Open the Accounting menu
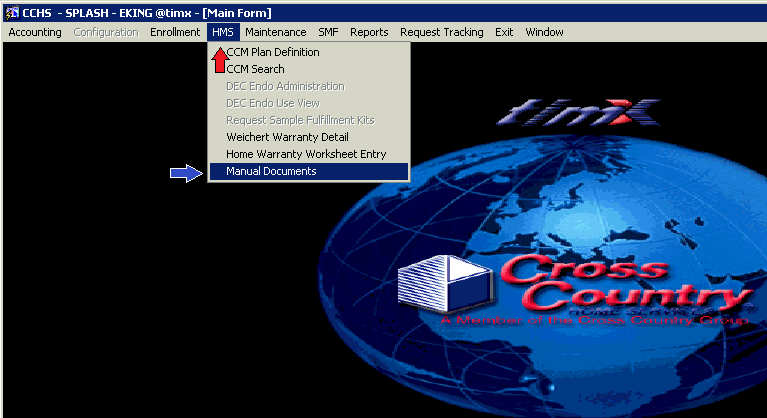The image size is (767, 418). [35, 32]
